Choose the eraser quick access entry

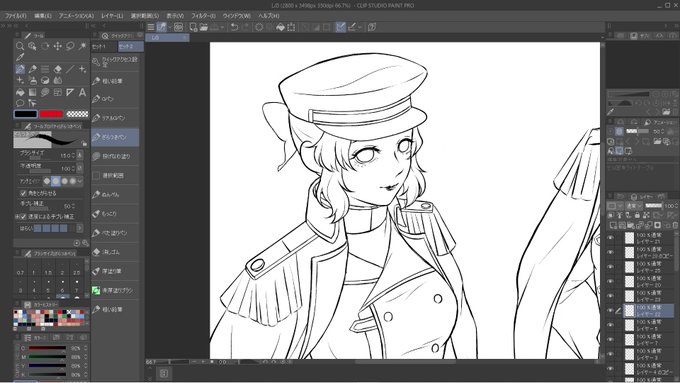[x=115, y=252]
